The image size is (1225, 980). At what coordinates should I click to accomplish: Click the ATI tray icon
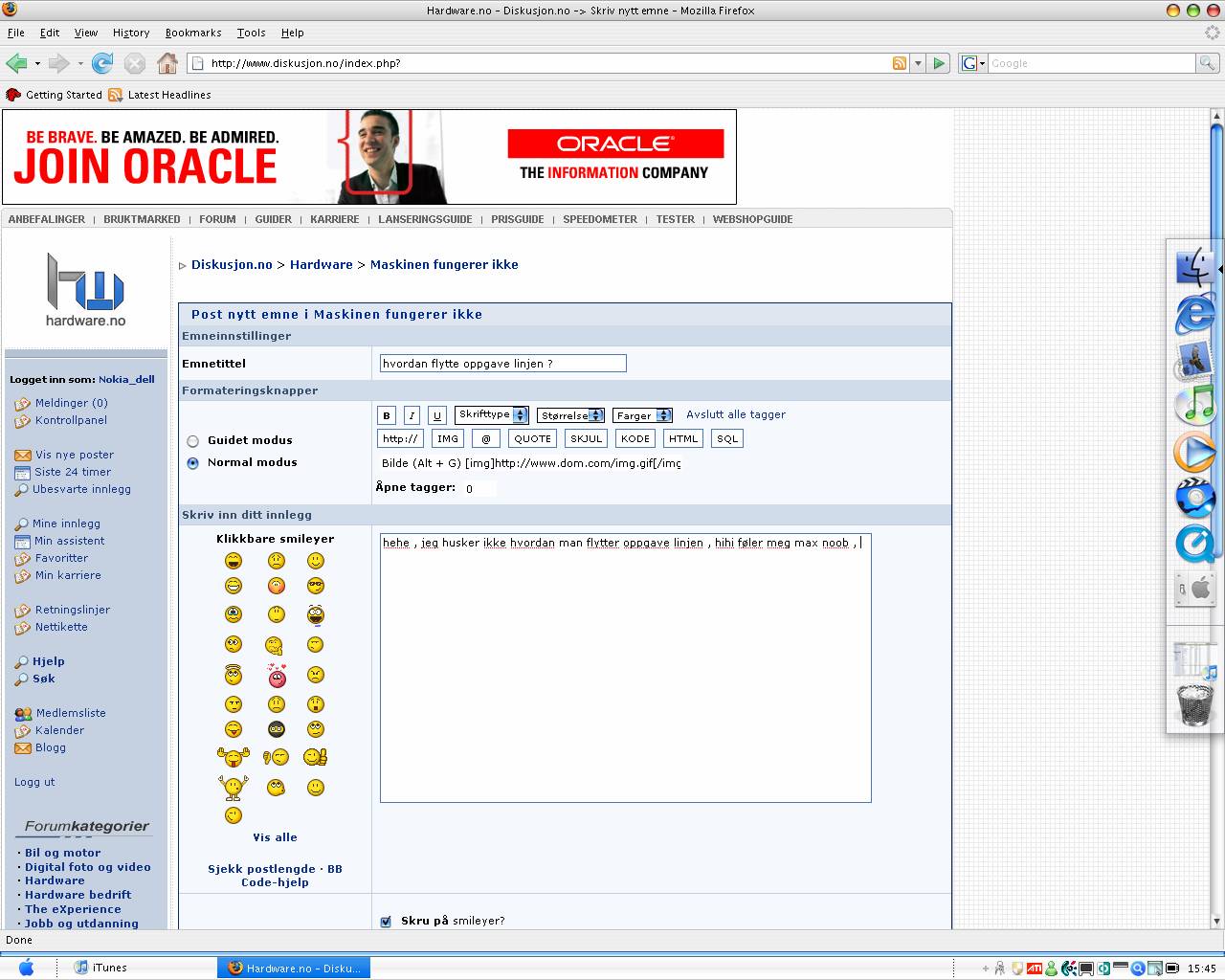click(1034, 968)
